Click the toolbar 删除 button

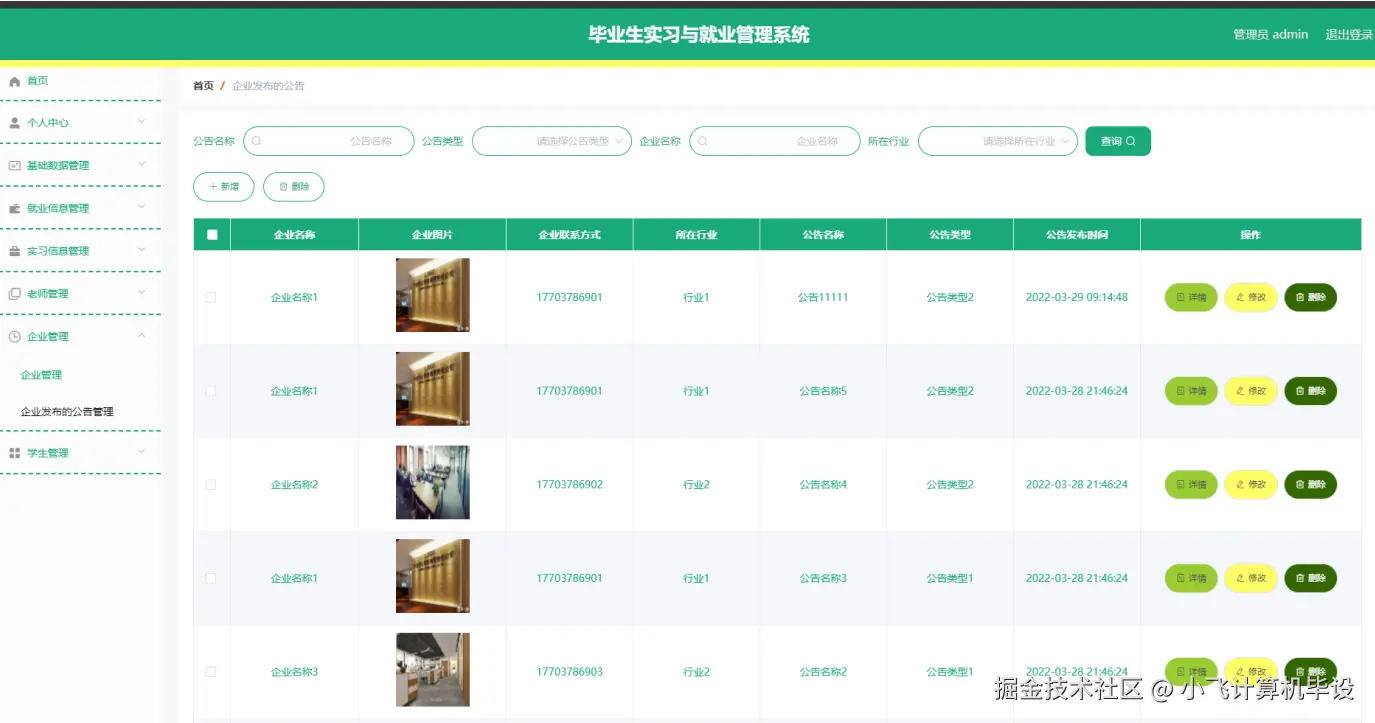(294, 187)
